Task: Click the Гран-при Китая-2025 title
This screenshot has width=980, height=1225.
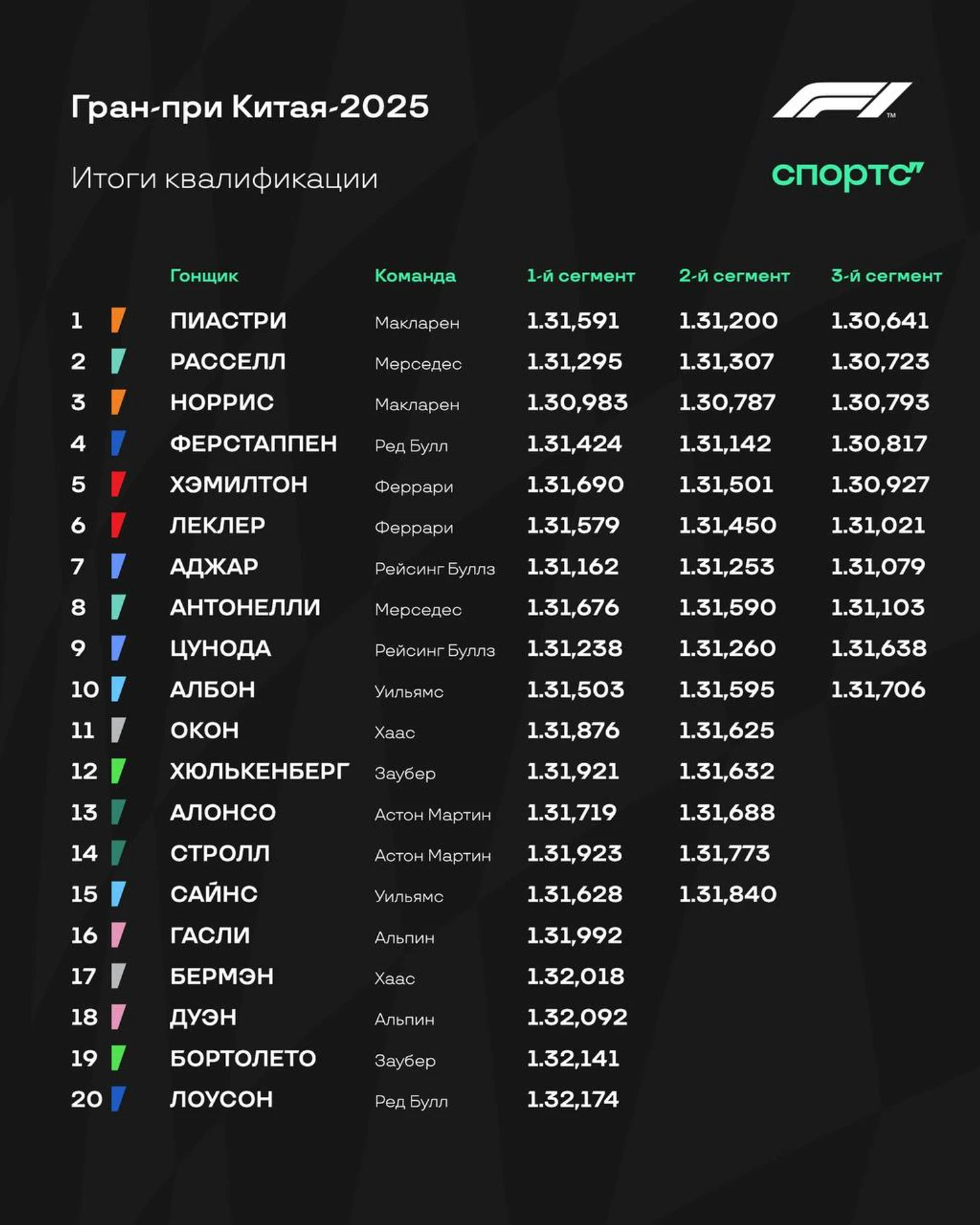Action: pos(250,107)
